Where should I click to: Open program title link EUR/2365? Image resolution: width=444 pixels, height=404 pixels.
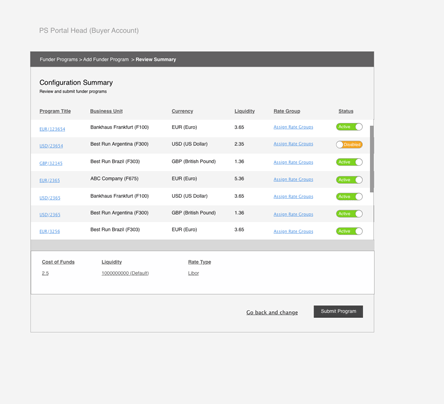tap(50, 180)
